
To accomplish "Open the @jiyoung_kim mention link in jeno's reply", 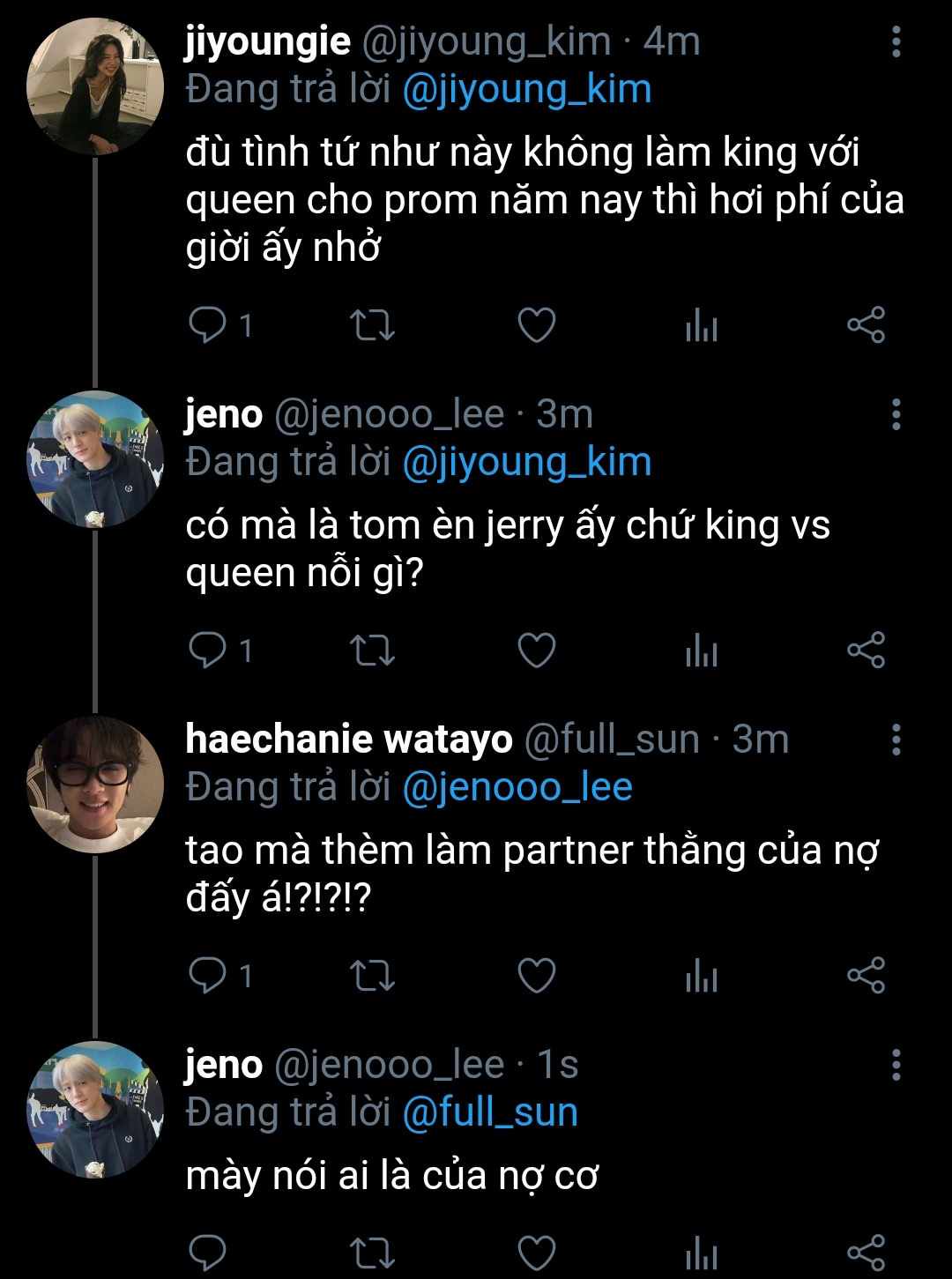I will pos(526,462).
